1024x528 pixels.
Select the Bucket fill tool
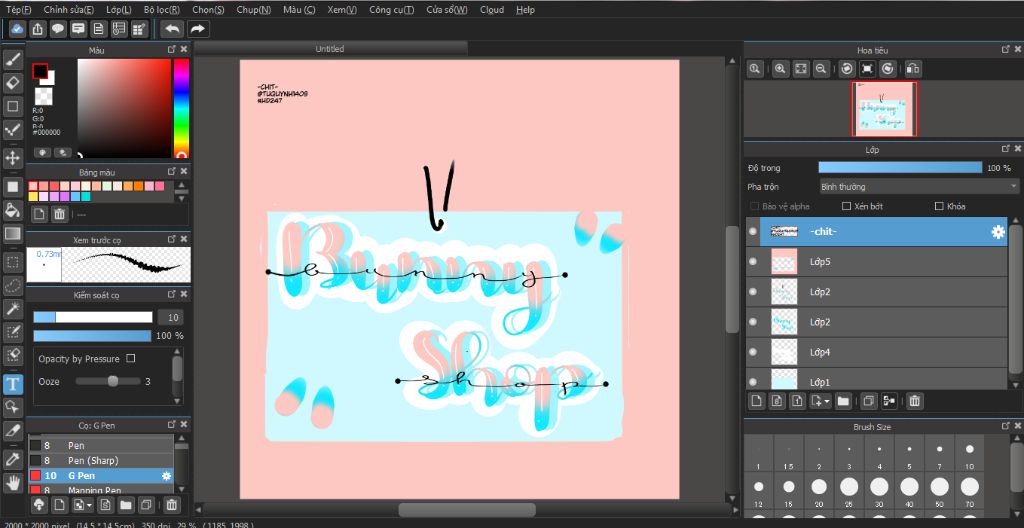click(12, 210)
